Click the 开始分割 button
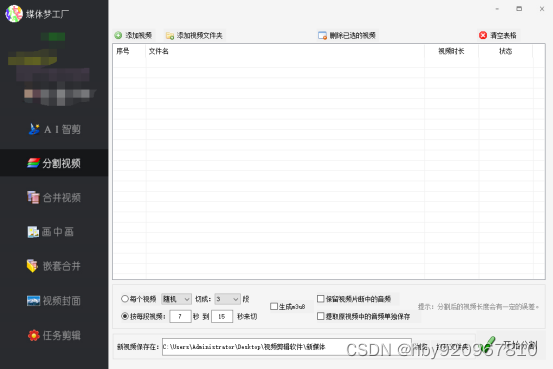Screen dimensions: 553x369 (x=510, y=345)
